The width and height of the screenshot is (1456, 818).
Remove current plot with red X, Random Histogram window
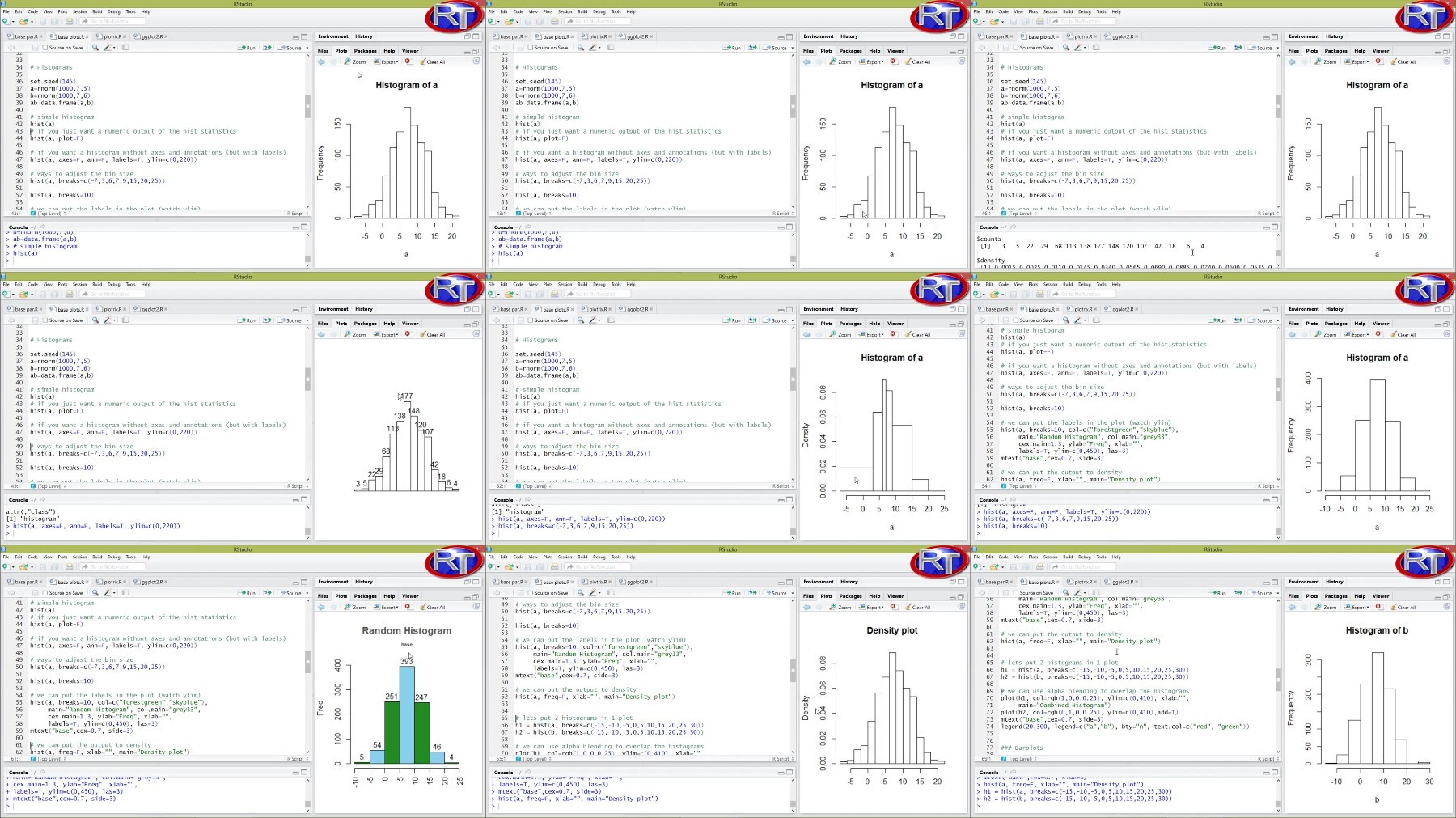point(408,607)
